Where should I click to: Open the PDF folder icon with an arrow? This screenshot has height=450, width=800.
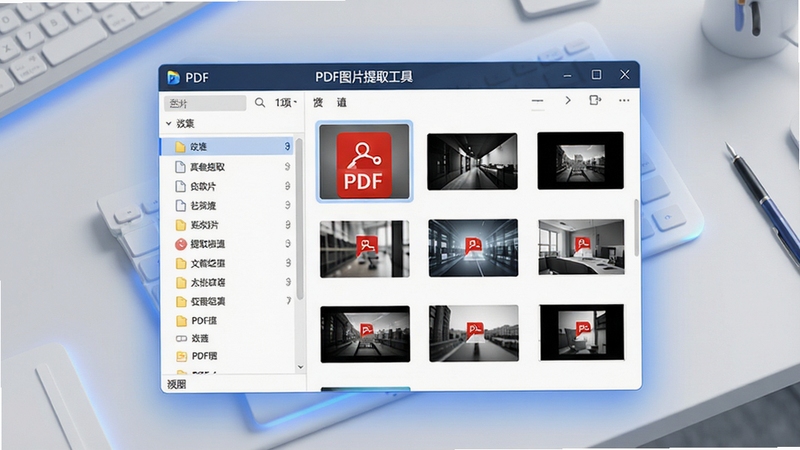[x=181, y=356]
